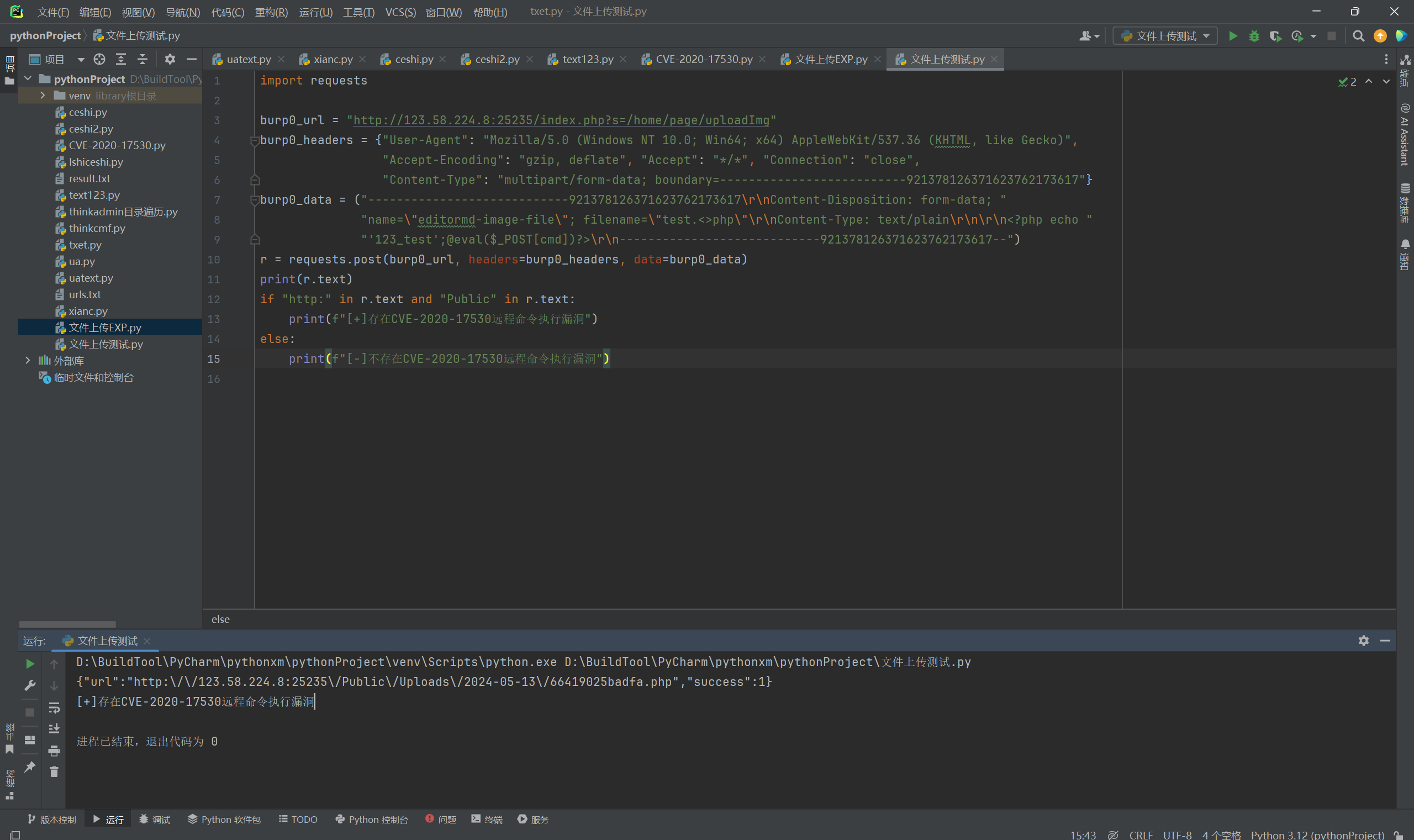The width and height of the screenshot is (1414, 840).
Task: Toggle Bookmarks tool window on left stripe
Action: [9, 739]
